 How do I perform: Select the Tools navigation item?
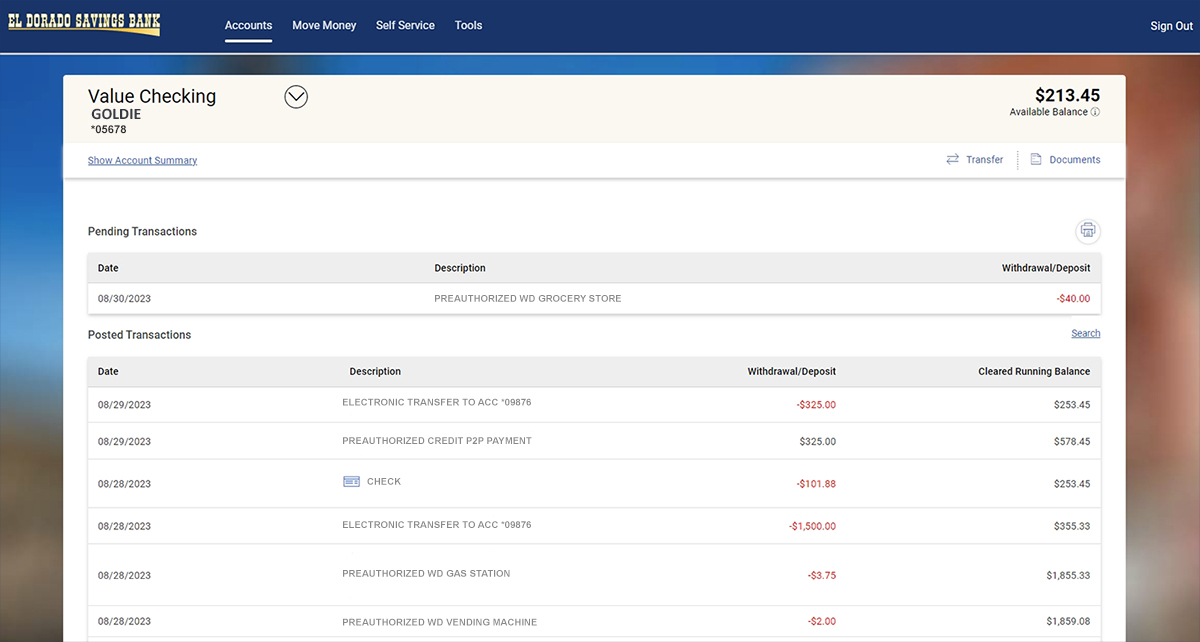point(468,25)
